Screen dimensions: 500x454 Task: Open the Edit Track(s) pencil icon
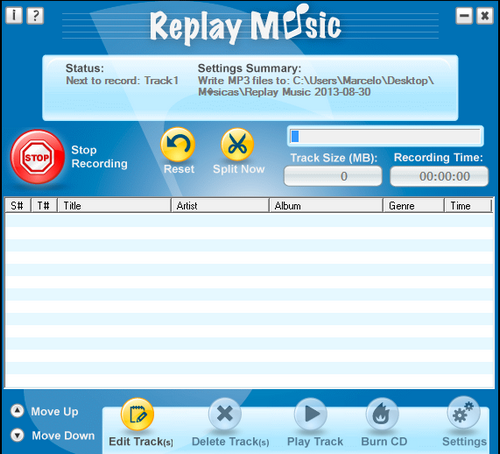(x=137, y=414)
